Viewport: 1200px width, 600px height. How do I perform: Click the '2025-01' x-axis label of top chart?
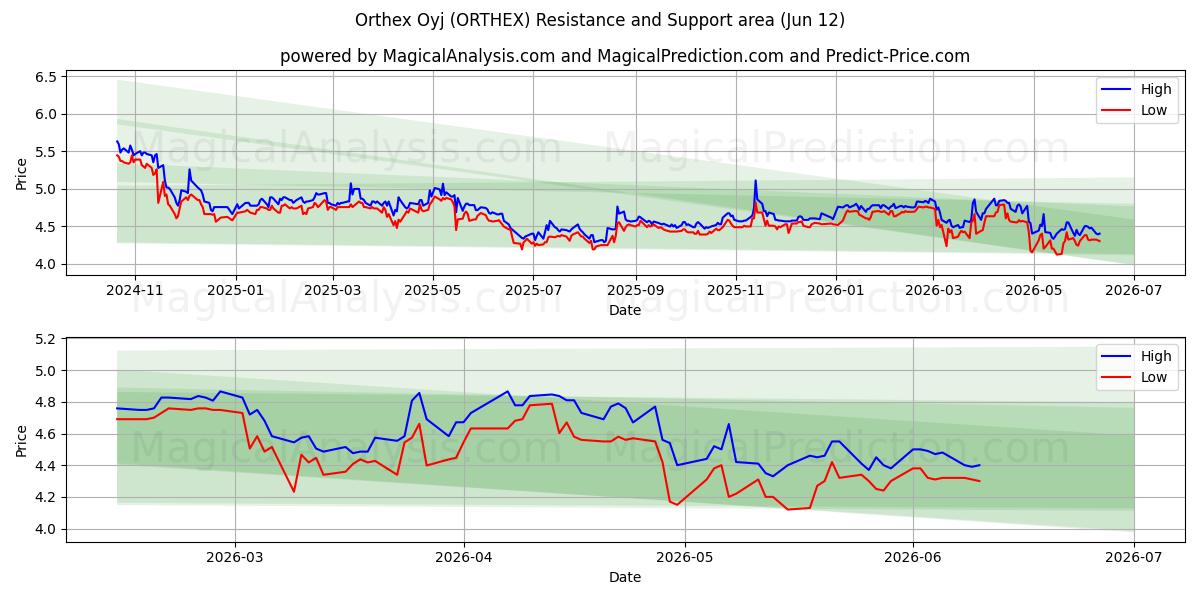(x=236, y=292)
